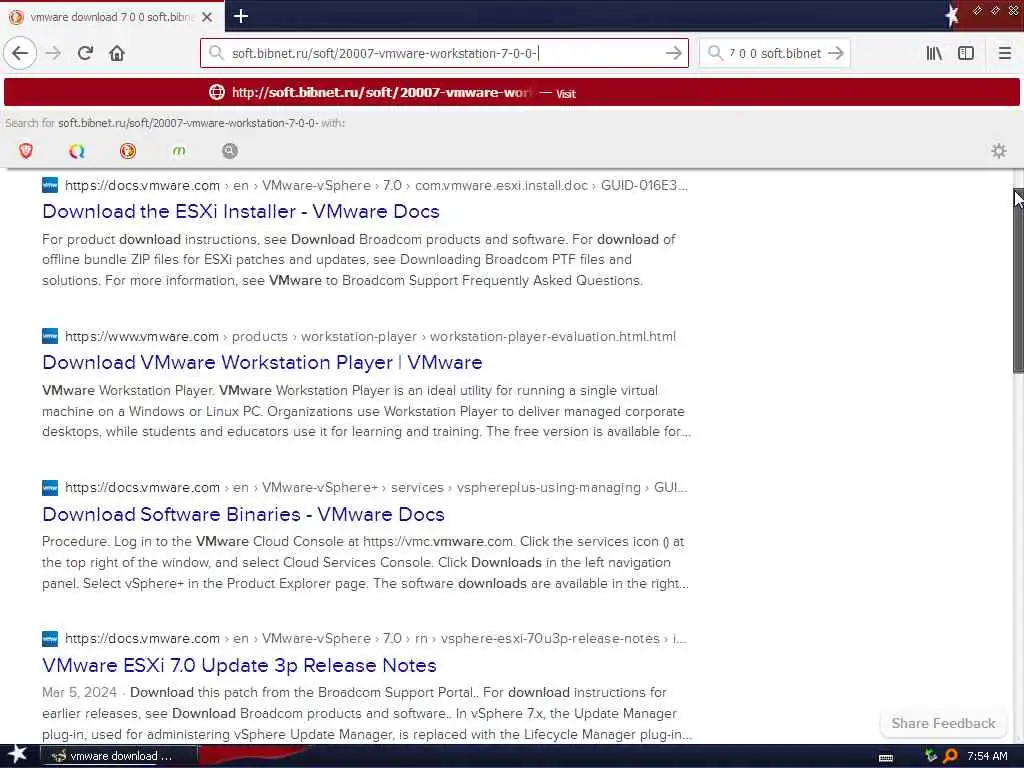Click VMware favicon beside the ESXi Installer URL
The image size is (1024, 768).
pyautogui.click(x=50, y=185)
